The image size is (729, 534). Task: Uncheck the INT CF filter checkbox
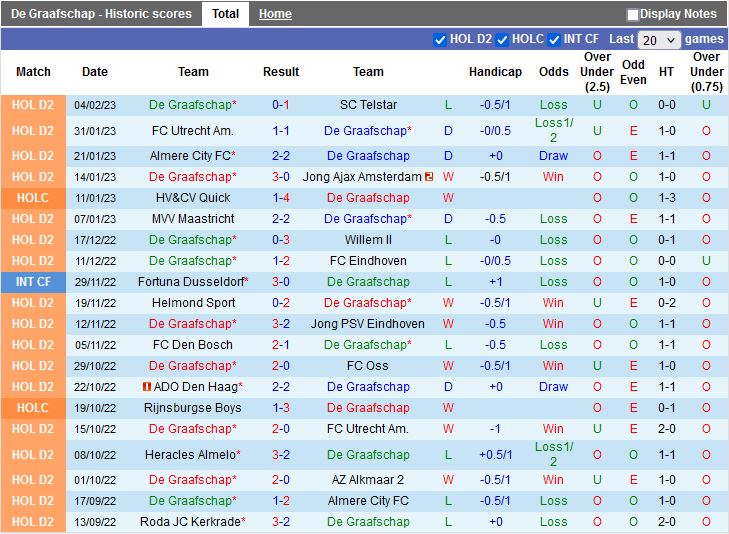[x=554, y=40]
